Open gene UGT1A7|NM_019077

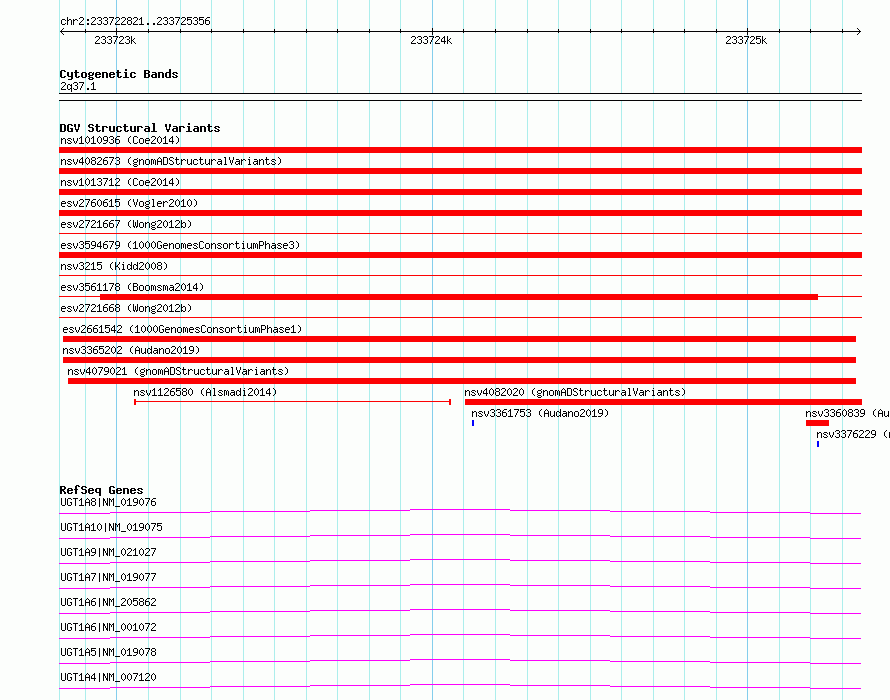[108, 577]
